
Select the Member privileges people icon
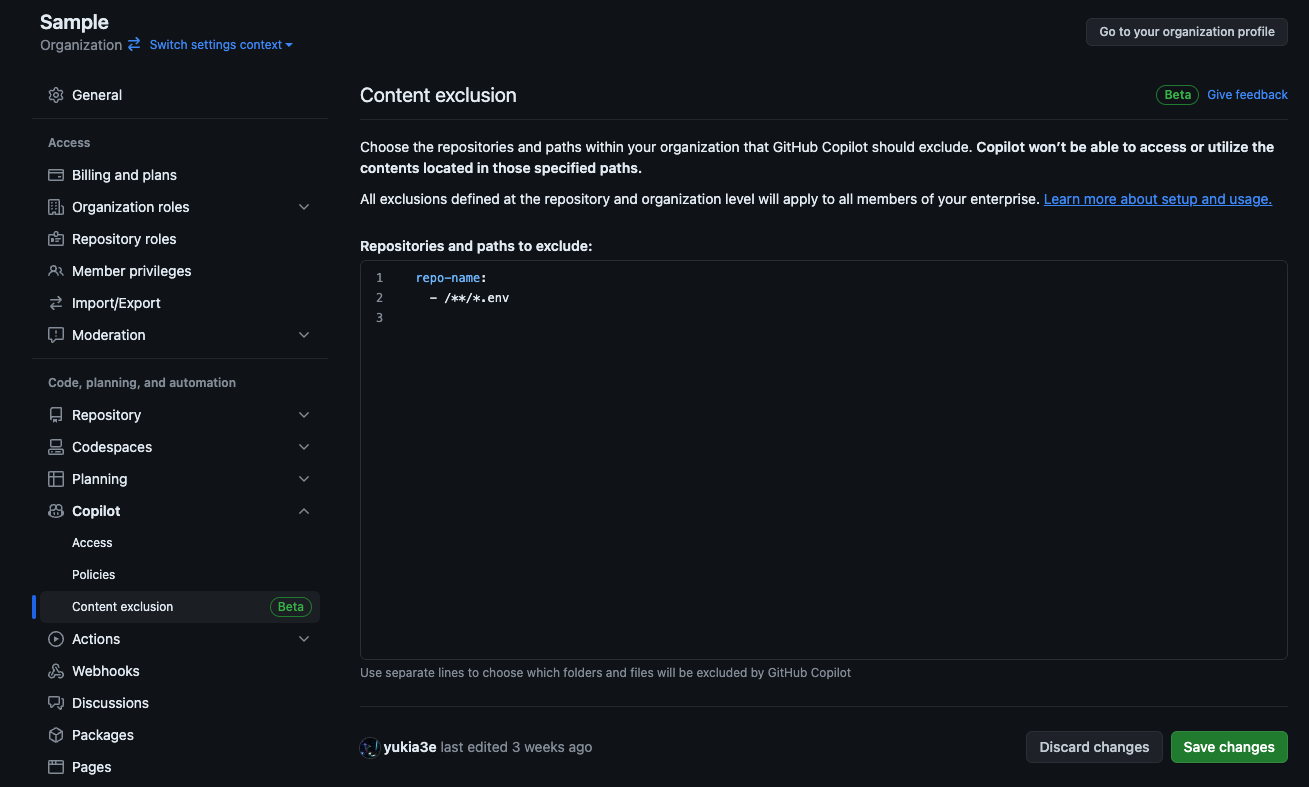(55, 270)
